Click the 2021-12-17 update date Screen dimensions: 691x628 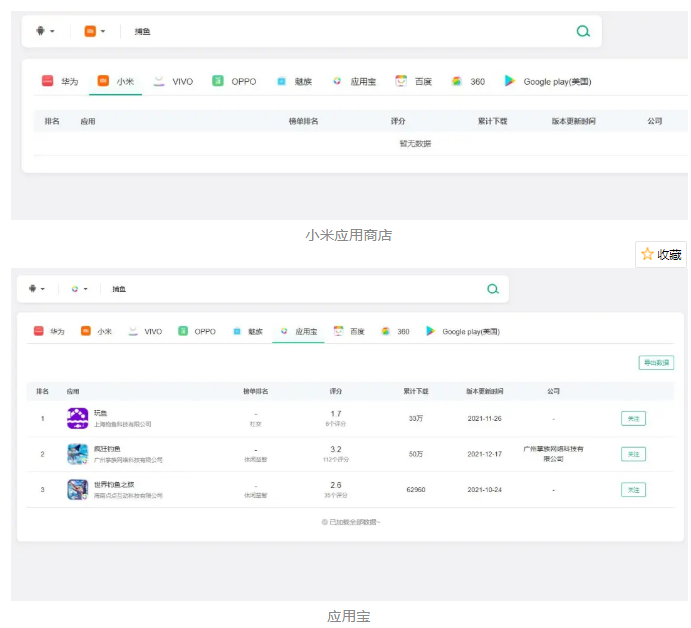(x=484, y=454)
